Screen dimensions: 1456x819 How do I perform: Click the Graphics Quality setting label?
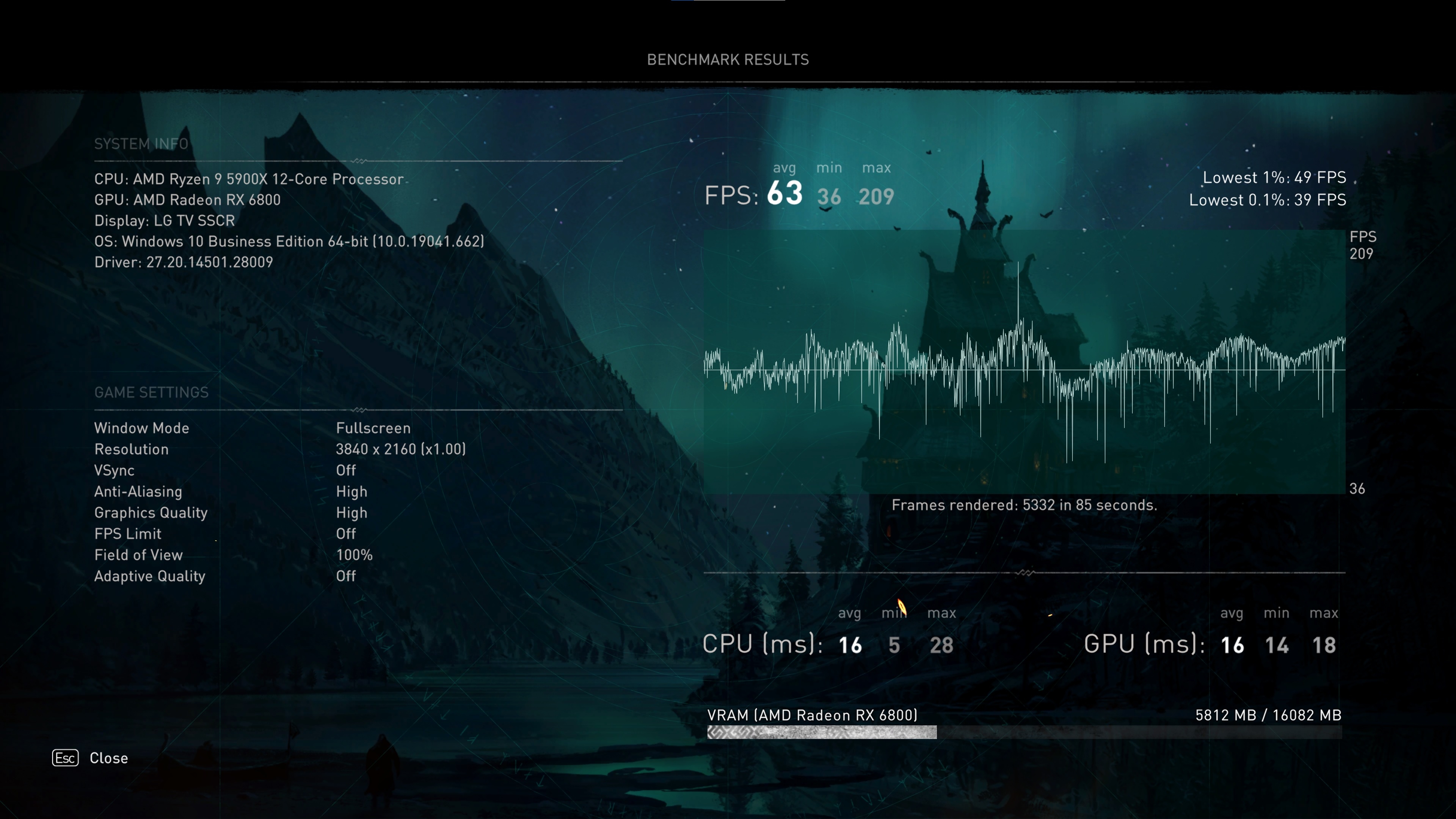click(151, 513)
